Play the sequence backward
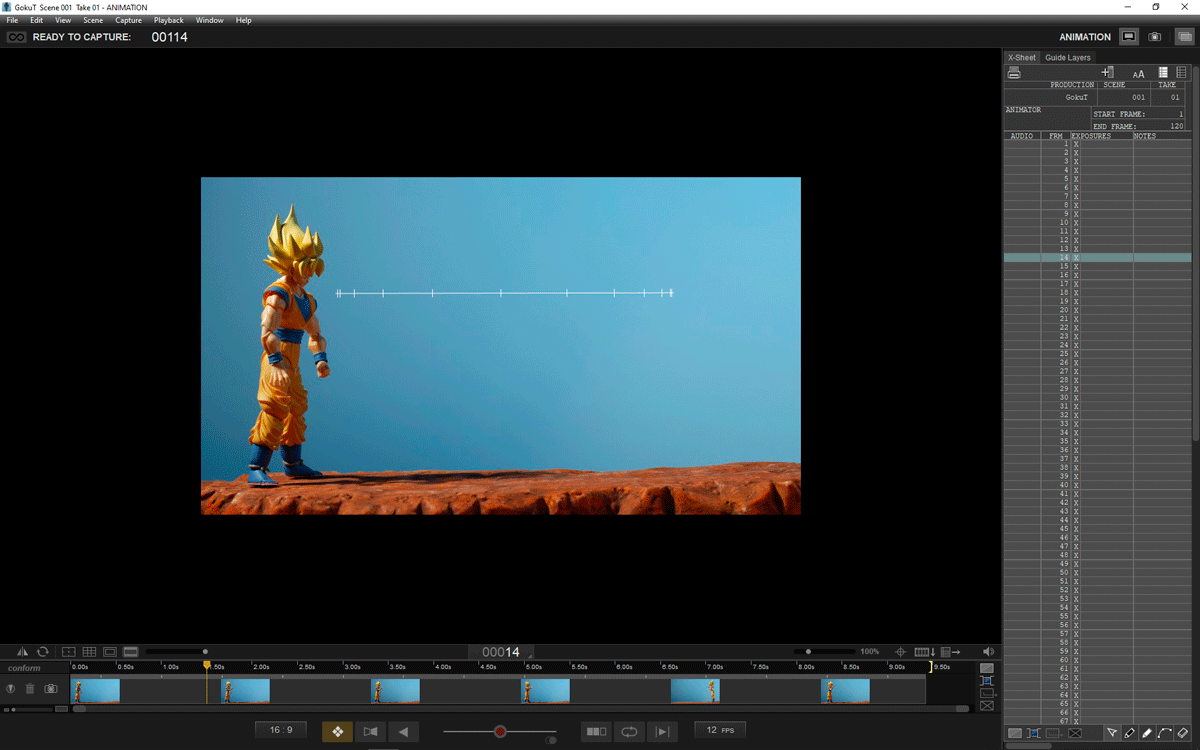The width and height of the screenshot is (1200, 750). point(403,732)
